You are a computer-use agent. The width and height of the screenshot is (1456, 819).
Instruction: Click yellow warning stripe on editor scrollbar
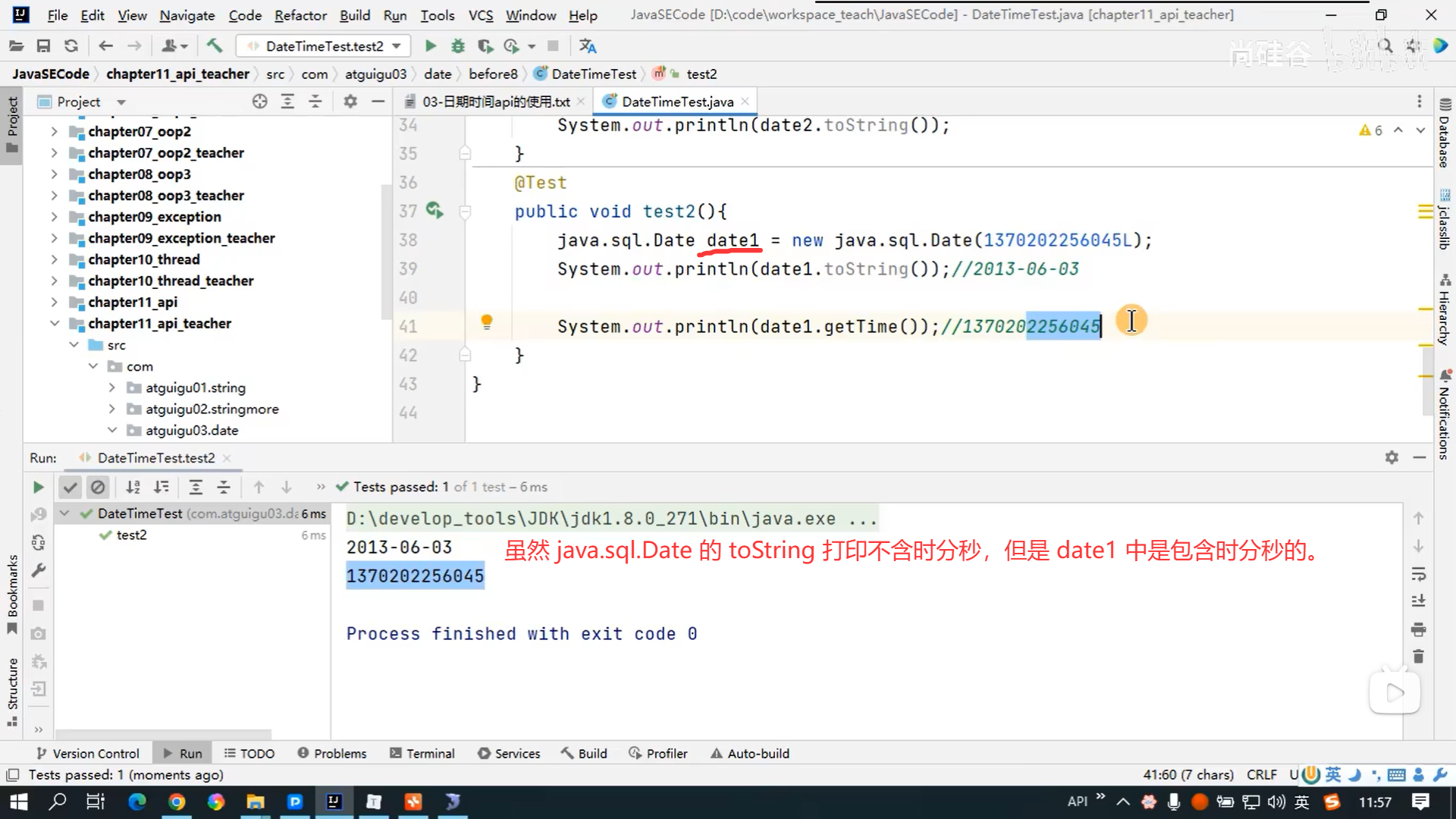click(1425, 309)
